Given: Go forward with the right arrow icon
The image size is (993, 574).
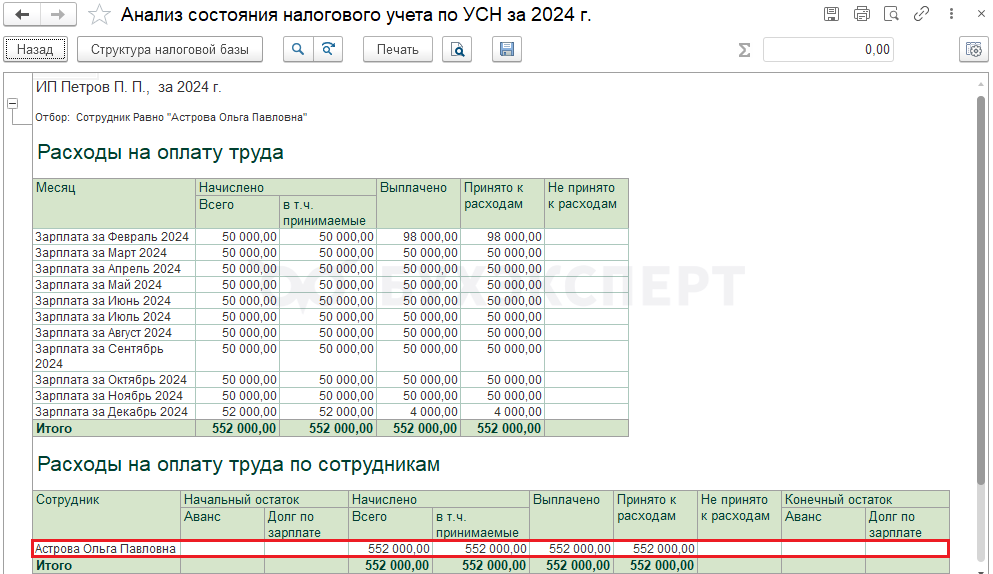Looking at the screenshot, I should click(x=58, y=15).
